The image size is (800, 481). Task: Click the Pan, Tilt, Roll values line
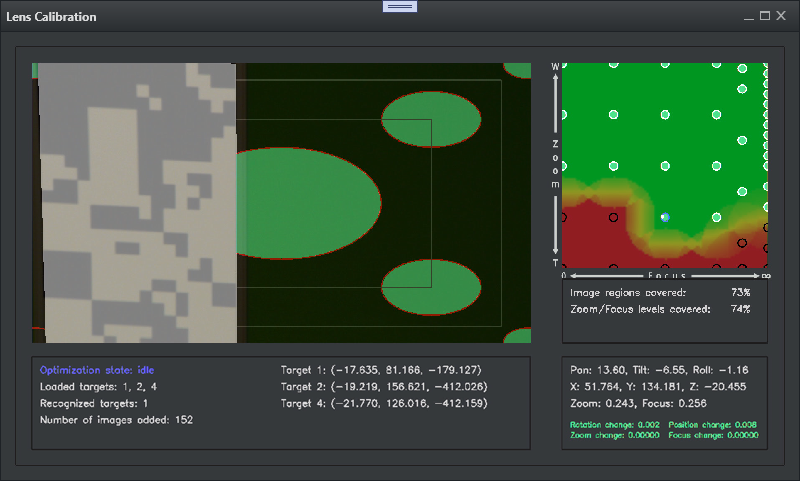pyautogui.click(x=664, y=370)
